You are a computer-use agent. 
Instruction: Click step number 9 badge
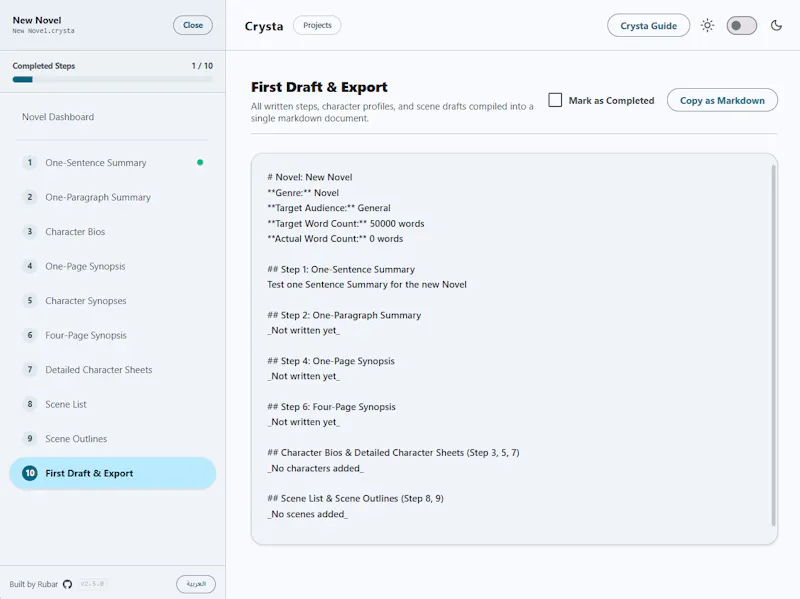tap(30, 439)
